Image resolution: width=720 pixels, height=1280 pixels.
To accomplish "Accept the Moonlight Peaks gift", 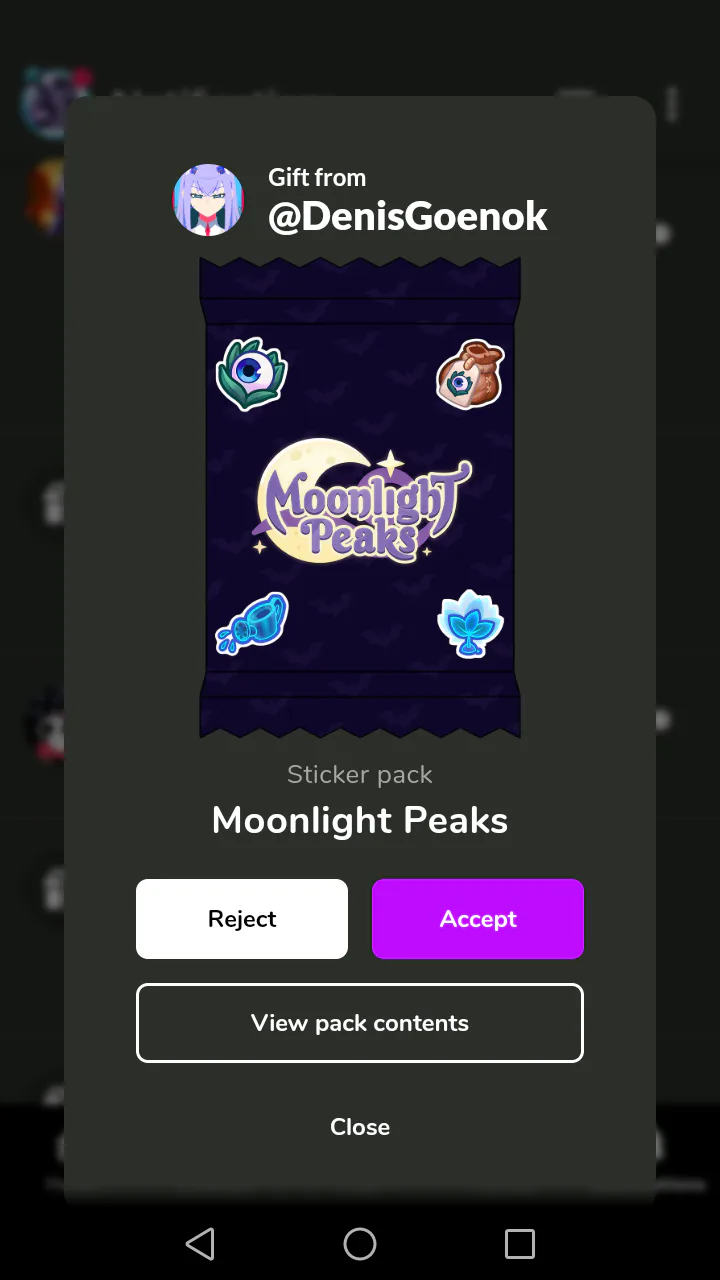I will (478, 919).
